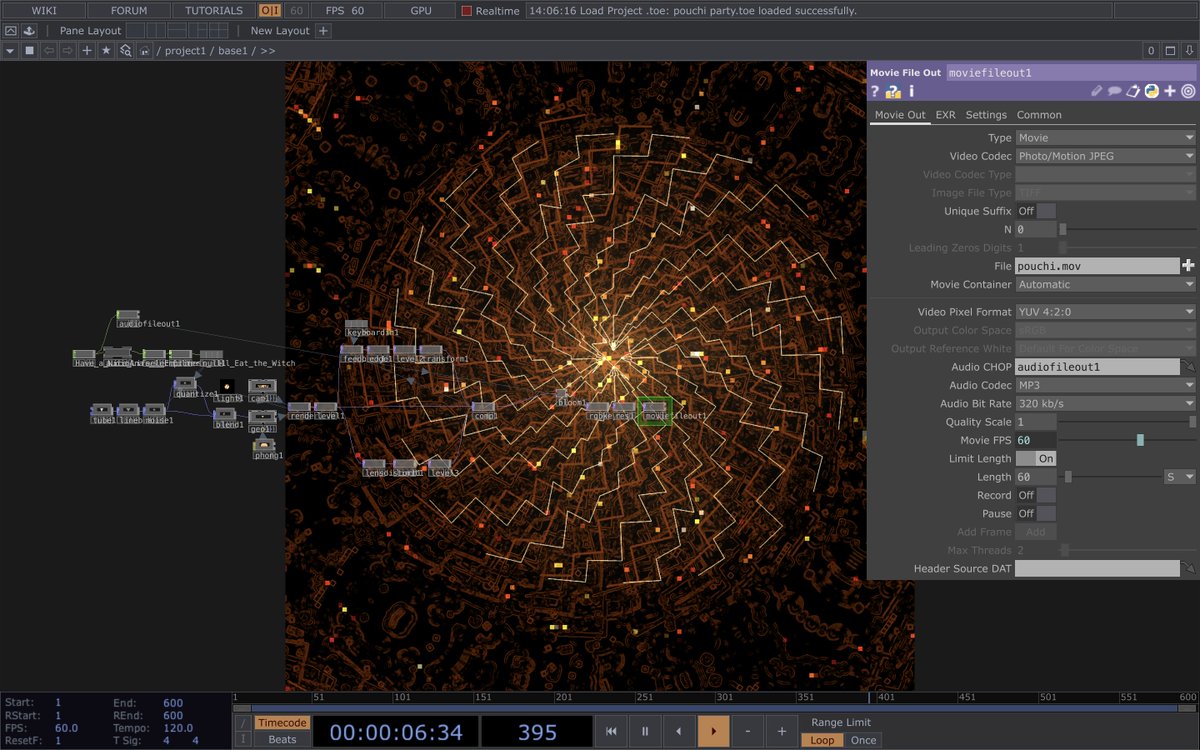Open the comment speech bubble icon
The width and height of the screenshot is (1200, 750).
click(x=1115, y=91)
